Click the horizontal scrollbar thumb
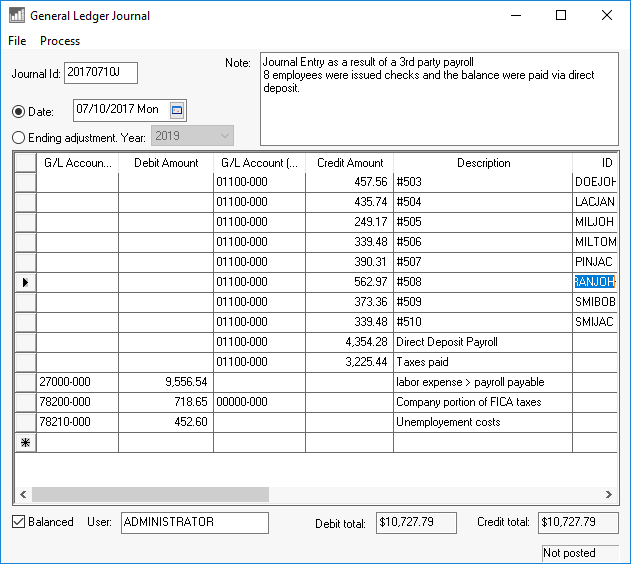The height and width of the screenshot is (564, 631). pyautogui.click(x=150, y=494)
